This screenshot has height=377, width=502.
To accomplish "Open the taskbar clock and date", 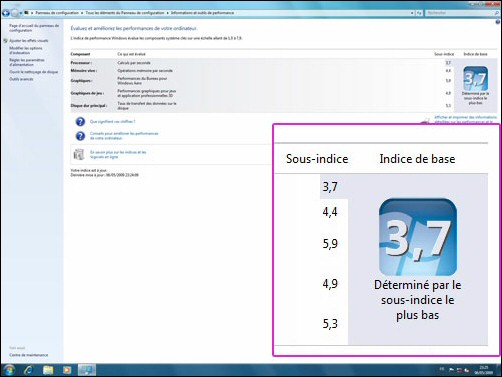I will click(483, 370).
